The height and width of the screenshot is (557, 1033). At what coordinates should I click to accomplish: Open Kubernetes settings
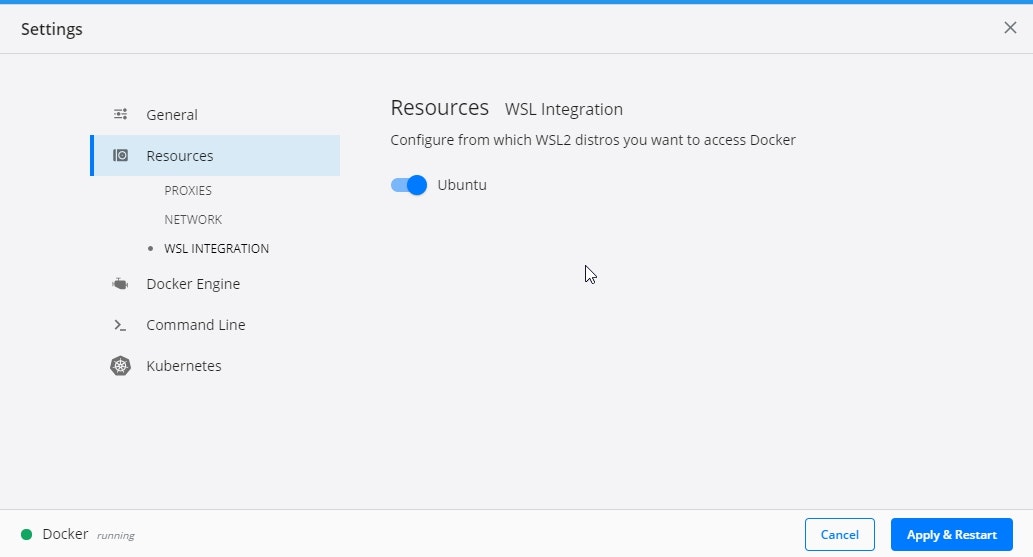click(x=184, y=366)
